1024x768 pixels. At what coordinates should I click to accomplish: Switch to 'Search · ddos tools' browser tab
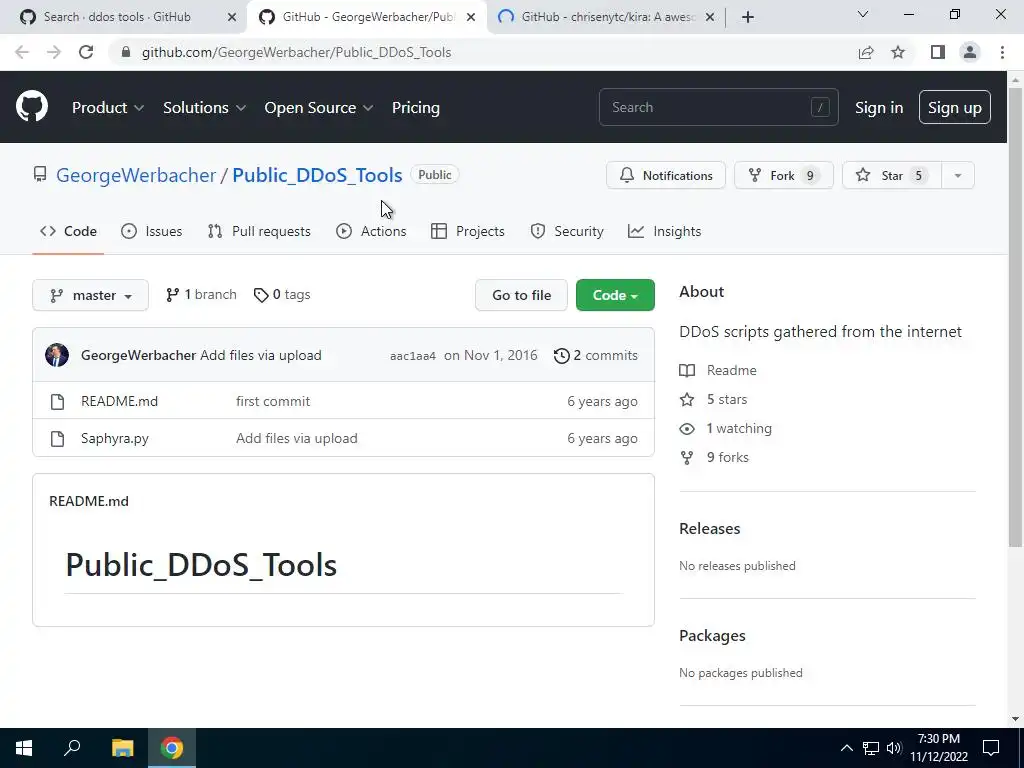tap(117, 17)
